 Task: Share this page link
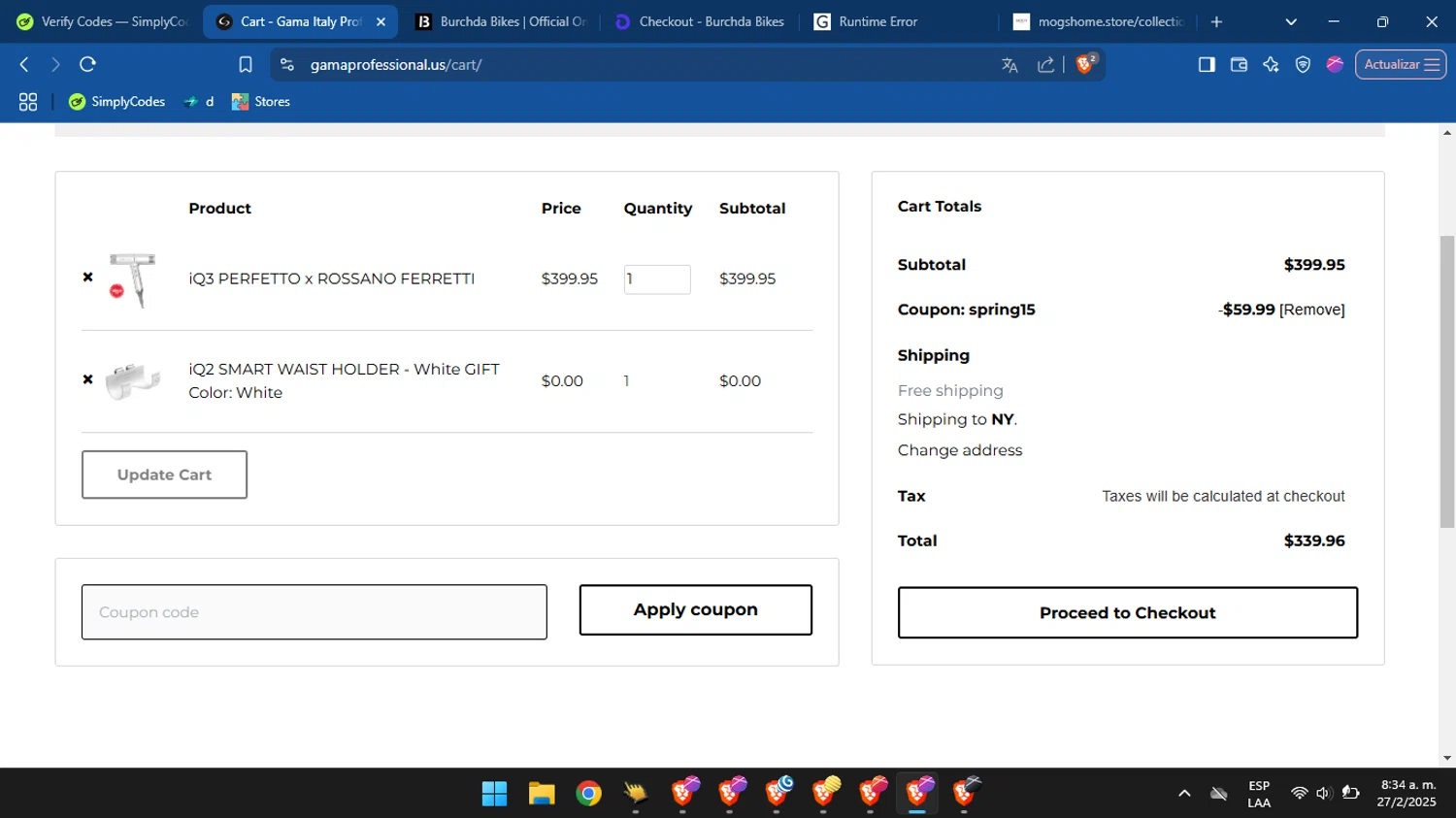1045,65
